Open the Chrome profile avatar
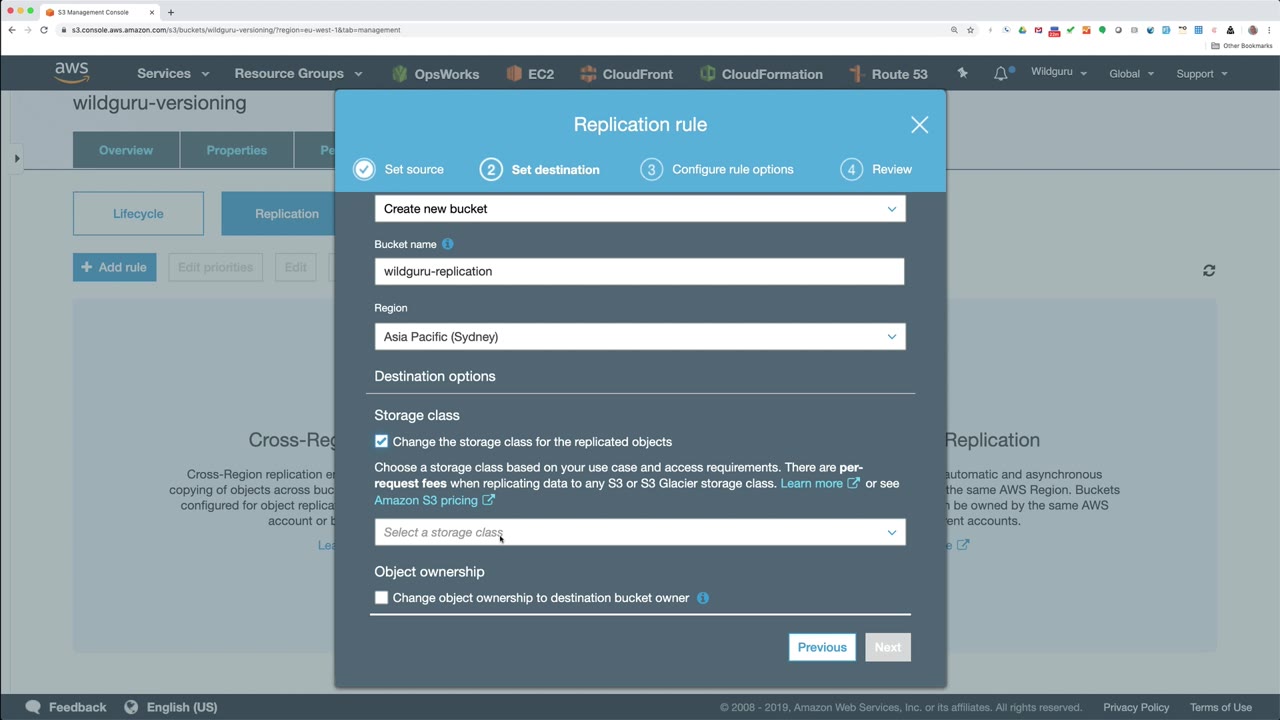 1253,30
